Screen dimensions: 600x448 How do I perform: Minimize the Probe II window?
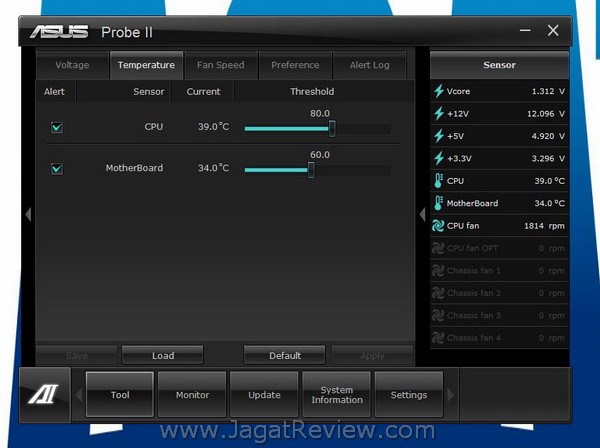pyautogui.click(x=525, y=30)
